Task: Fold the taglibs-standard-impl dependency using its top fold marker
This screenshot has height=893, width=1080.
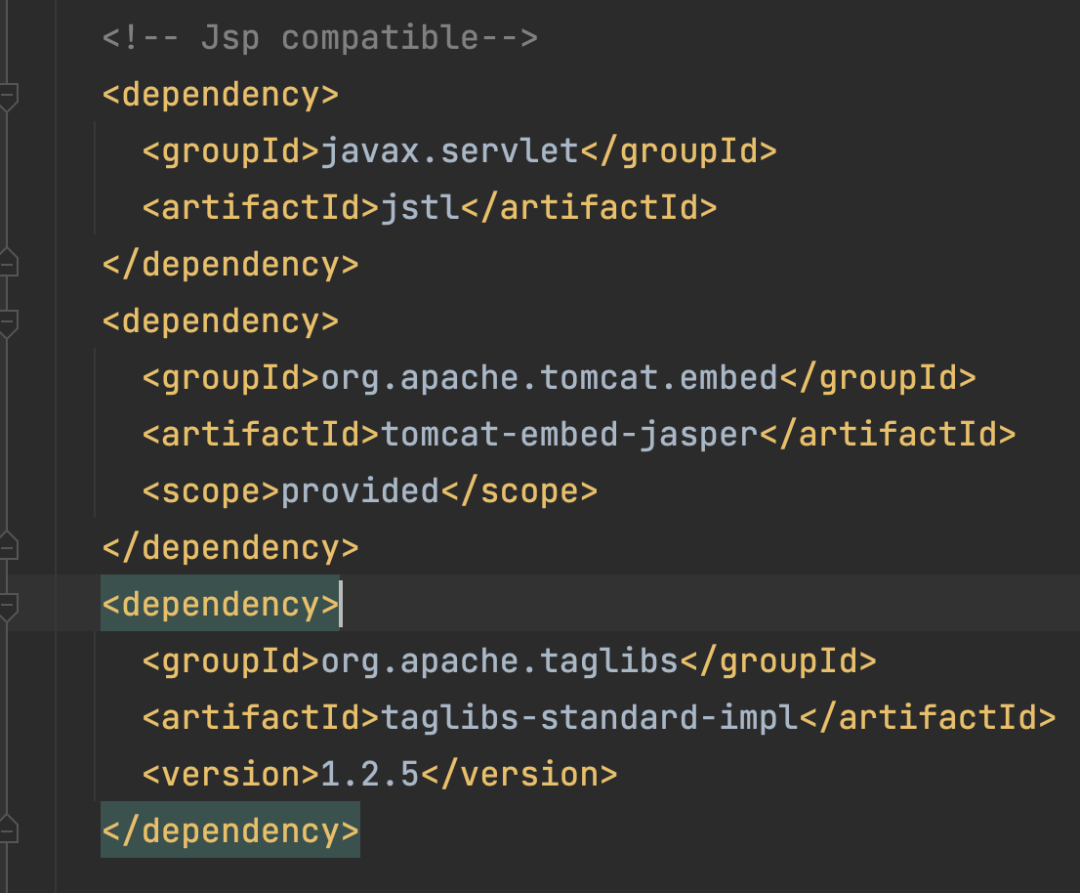Action: (x=8, y=605)
